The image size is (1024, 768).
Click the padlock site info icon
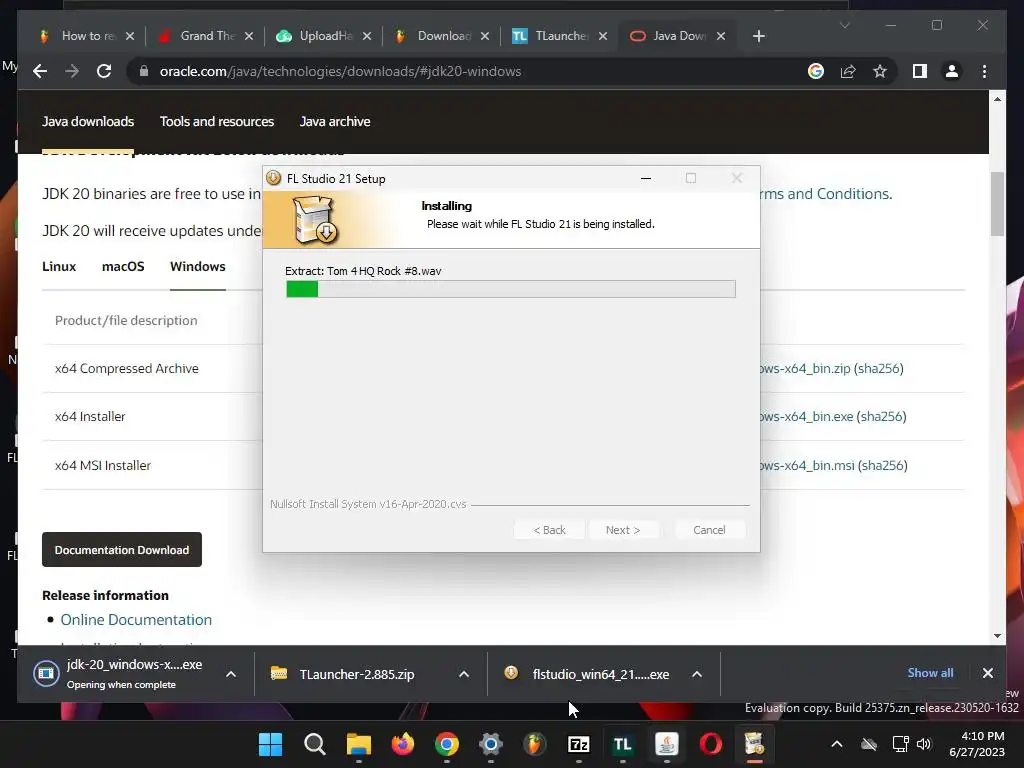pos(144,71)
